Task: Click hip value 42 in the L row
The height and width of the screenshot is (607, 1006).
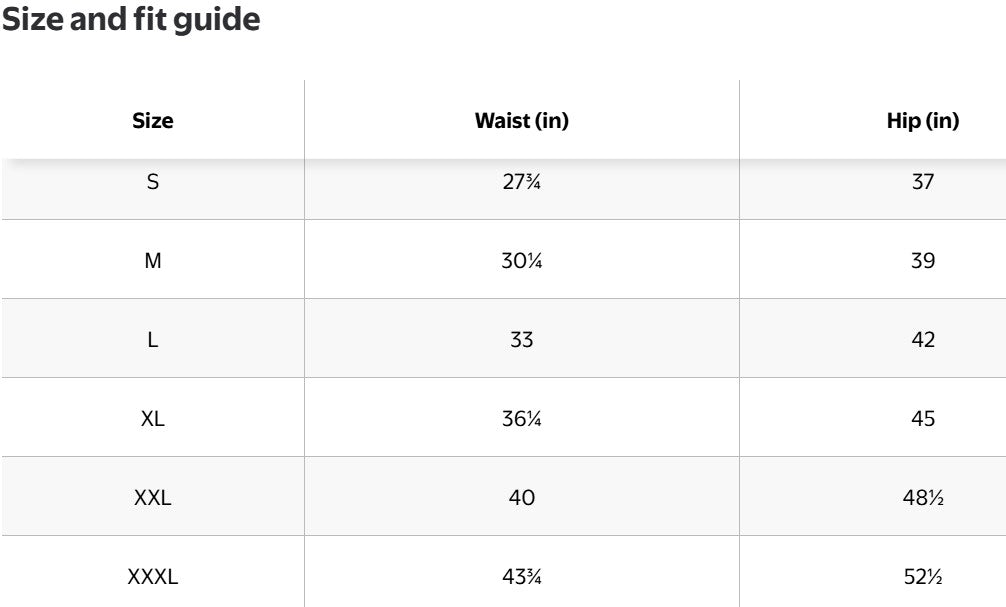Action: coord(922,339)
